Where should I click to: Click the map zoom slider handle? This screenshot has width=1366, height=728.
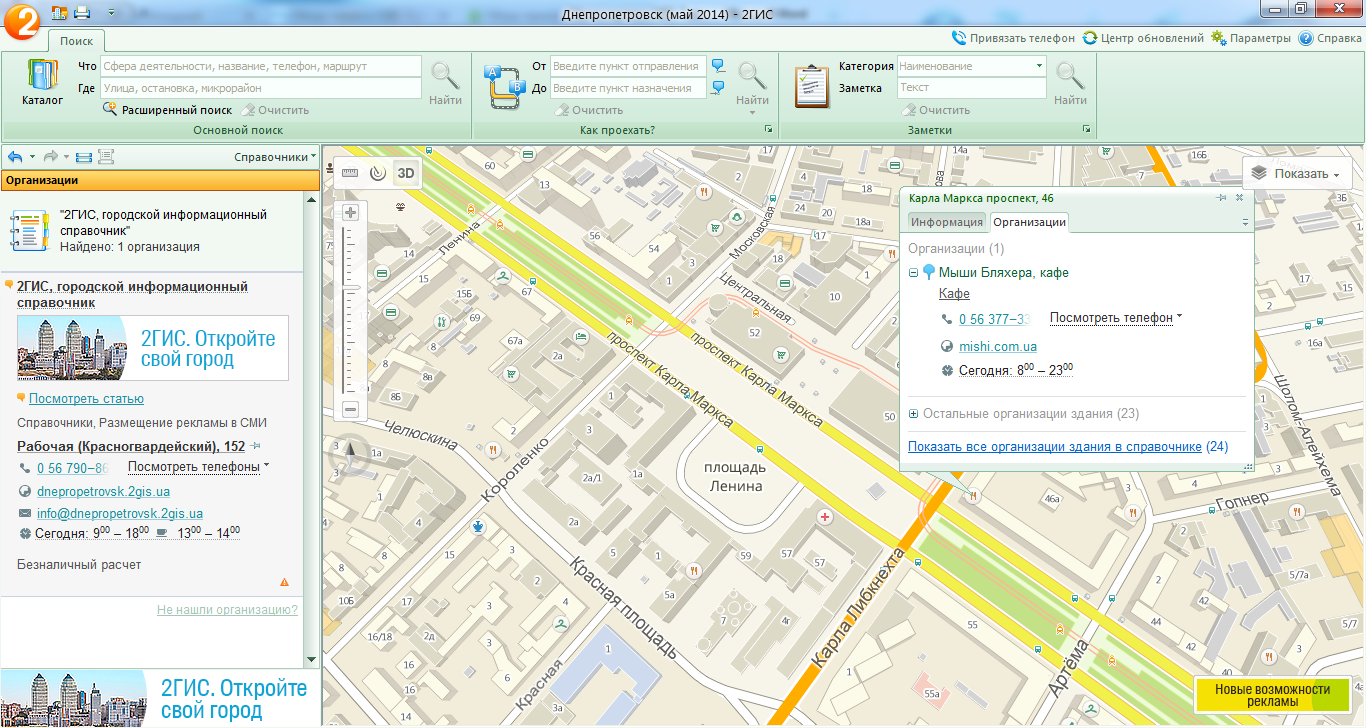coord(350,289)
